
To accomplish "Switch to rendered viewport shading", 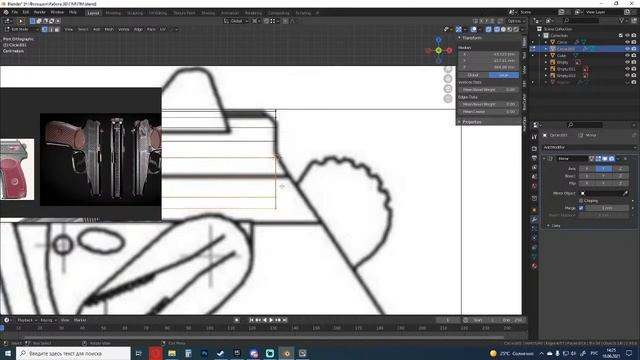I will click(516, 29).
